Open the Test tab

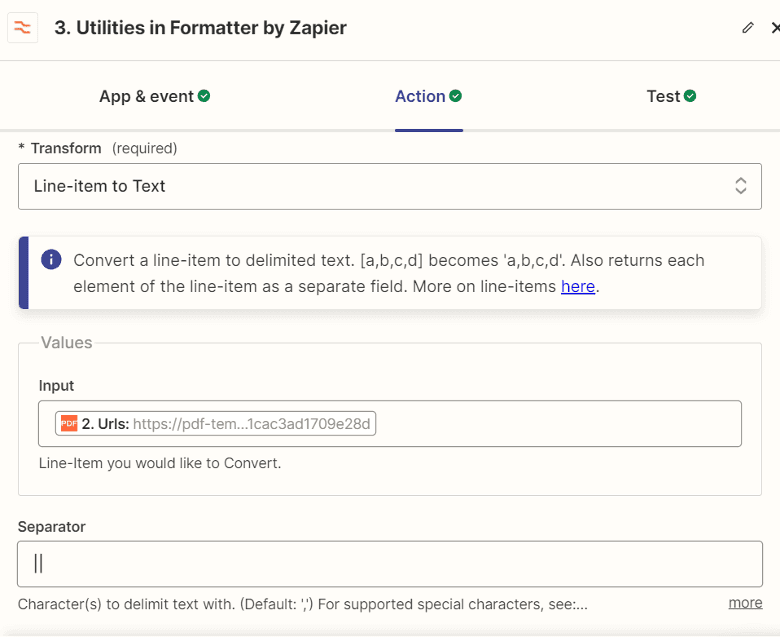(663, 96)
